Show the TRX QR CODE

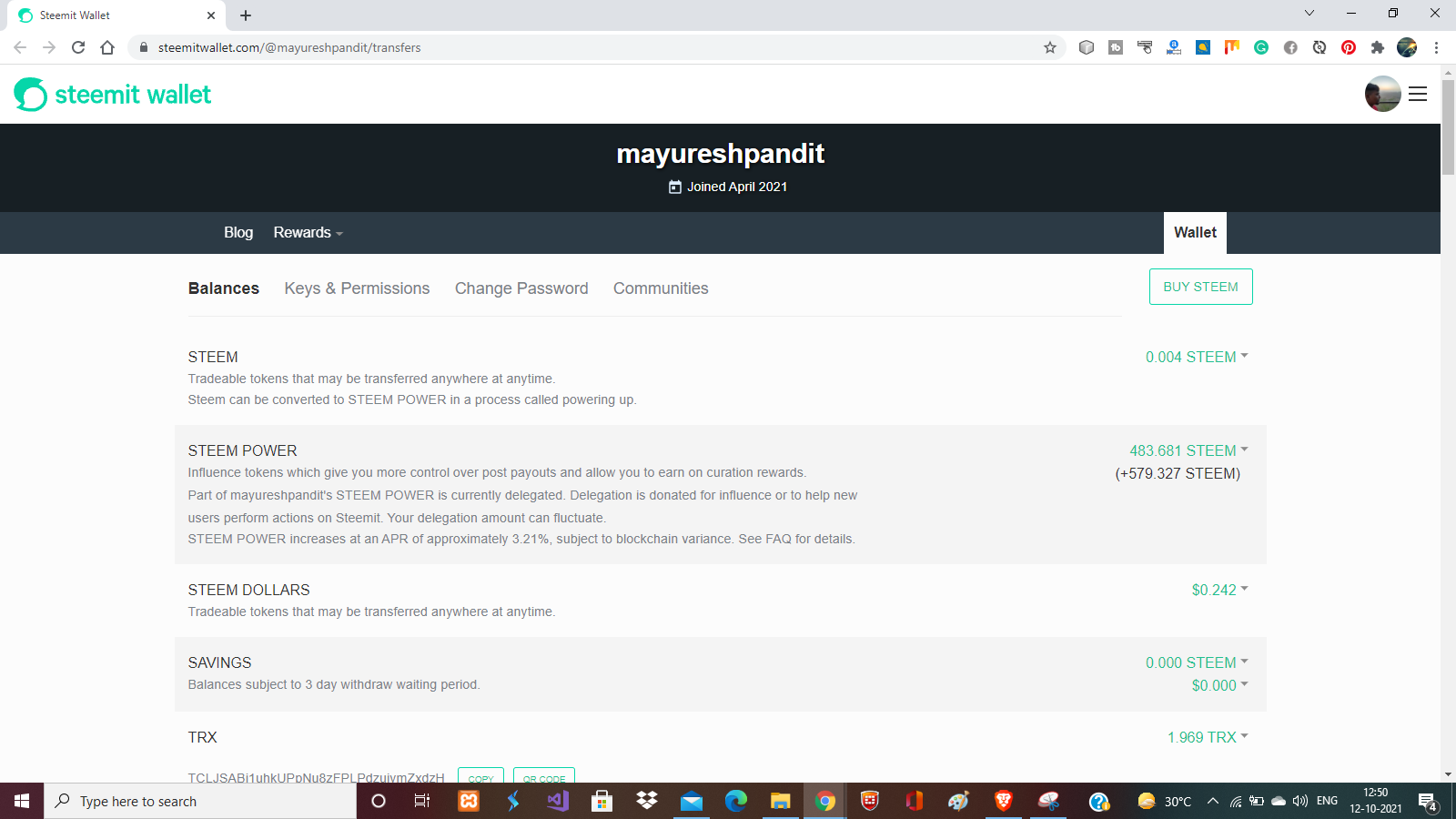(544, 775)
